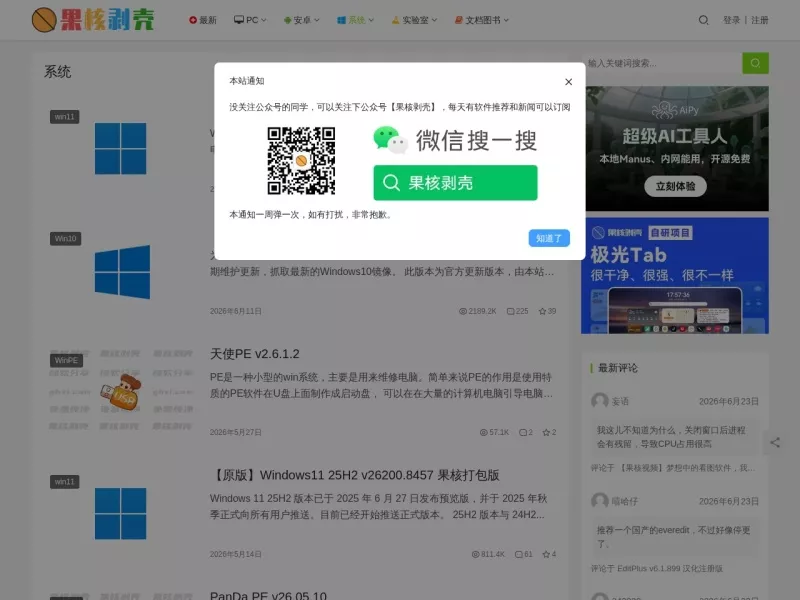Click the Win10 tag badge
This screenshot has width=800, height=600.
click(65, 238)
